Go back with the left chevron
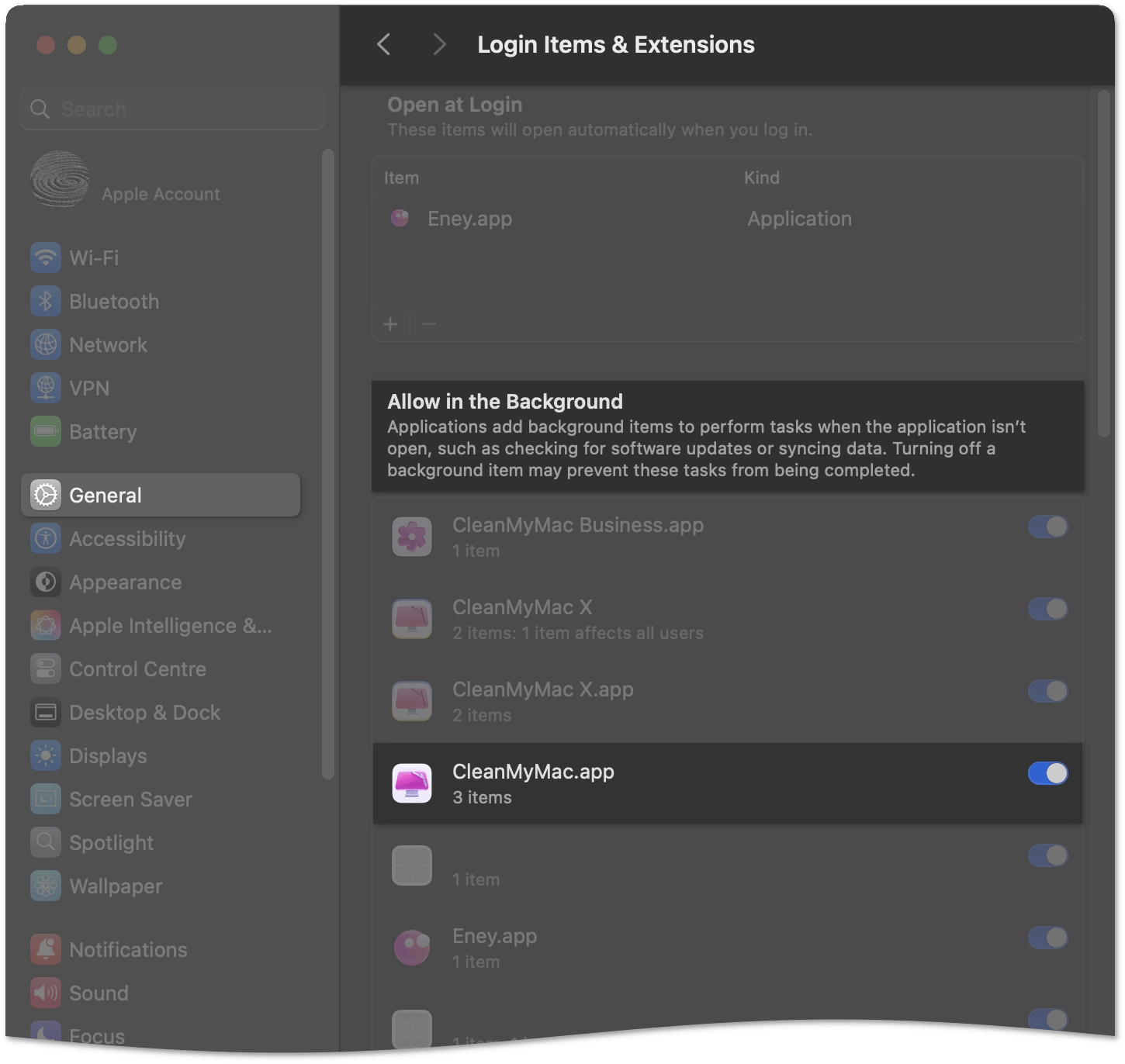Image resolution: width=1125 pixels, height=1064 pixels. (x=383, y=44)
